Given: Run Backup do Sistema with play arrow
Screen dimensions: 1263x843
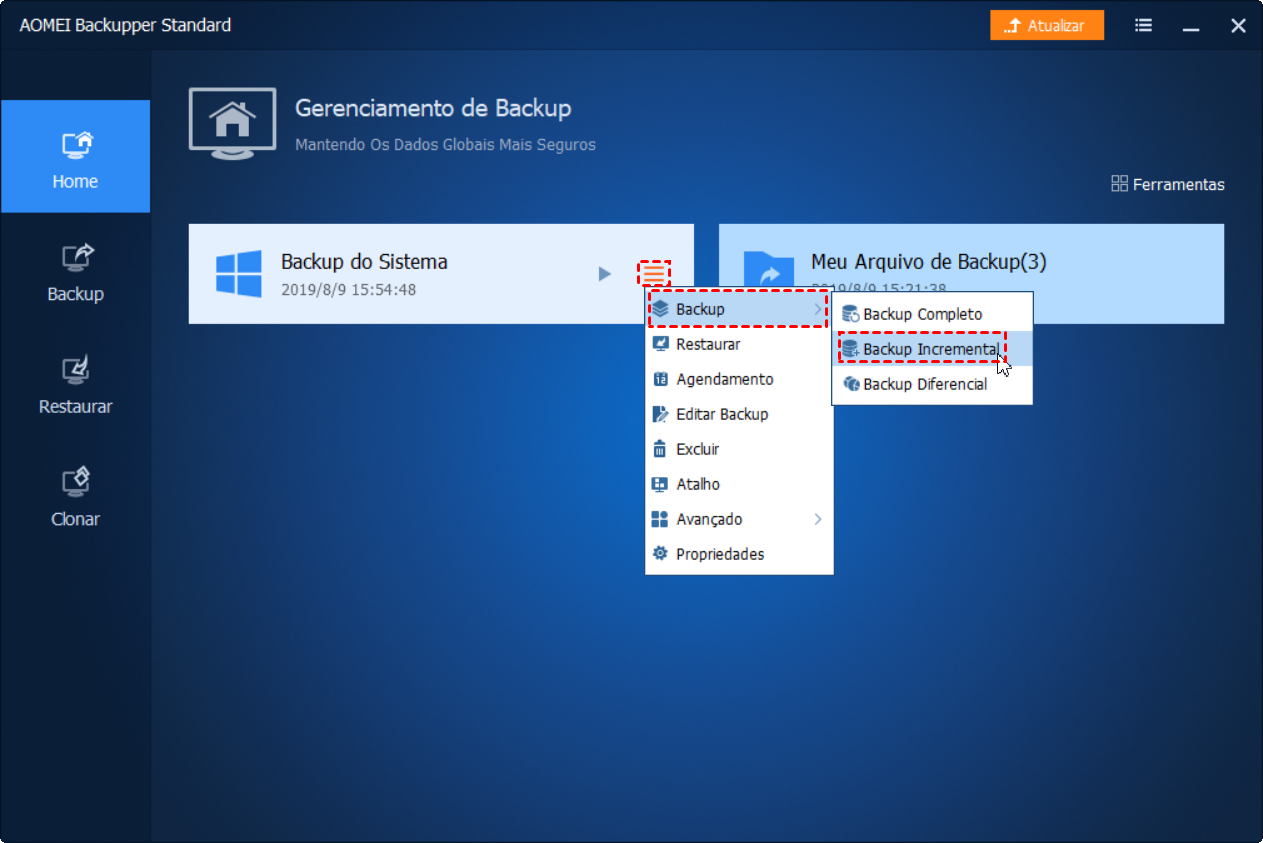Looking at the screenshot, I should click(x=604, y=273).
